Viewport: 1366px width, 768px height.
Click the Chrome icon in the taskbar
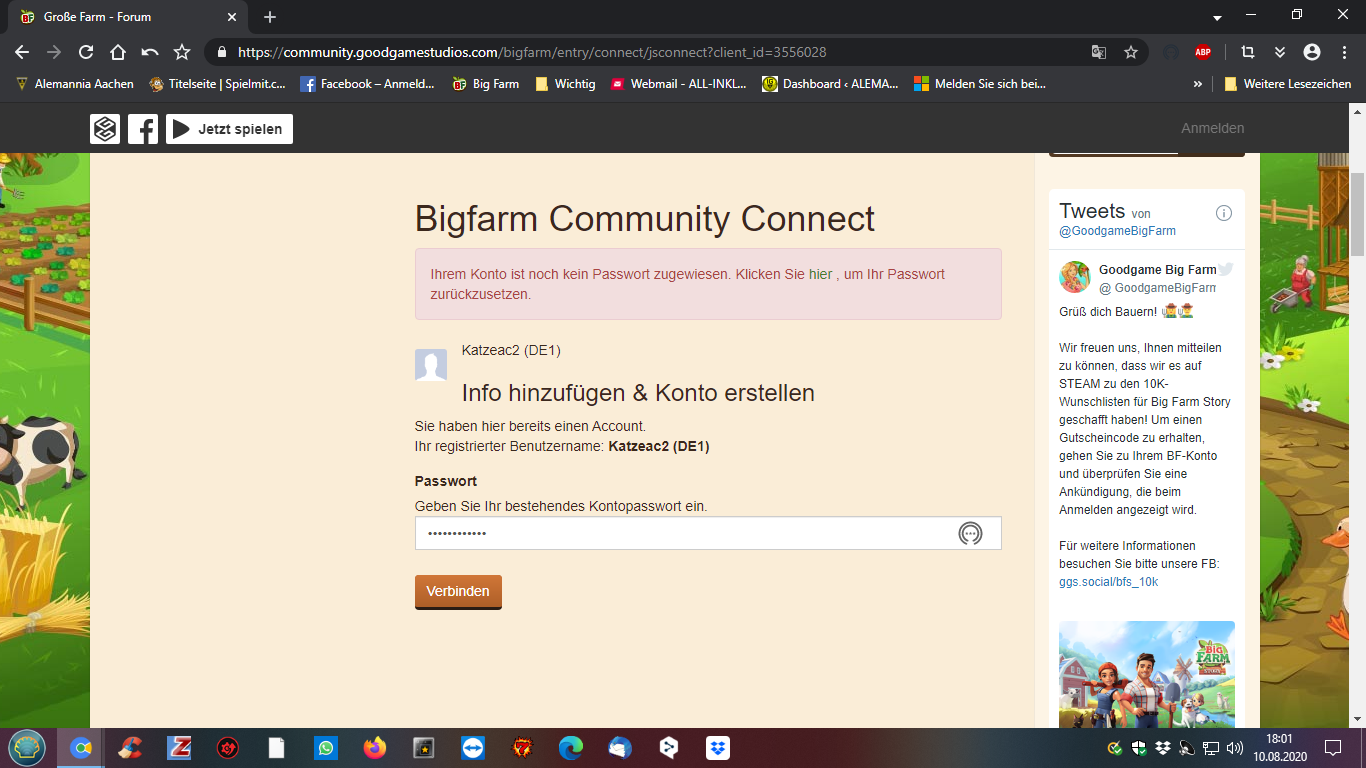tap(81, 748)
